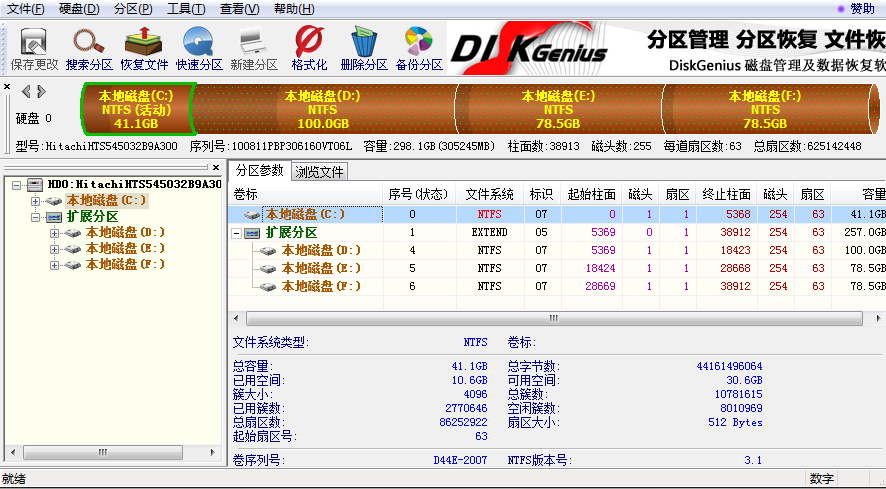Expand 本地磁盘(C:) in the left tree

(x=36, y=201)
